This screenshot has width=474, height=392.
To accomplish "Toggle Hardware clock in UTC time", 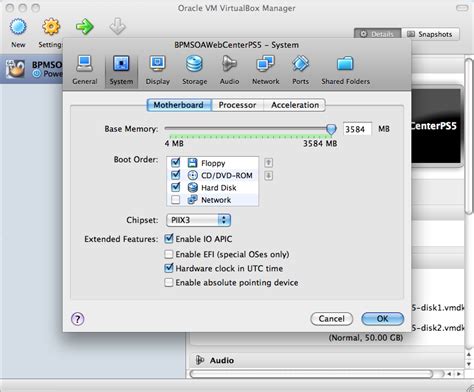I will [x=169, y=268].
